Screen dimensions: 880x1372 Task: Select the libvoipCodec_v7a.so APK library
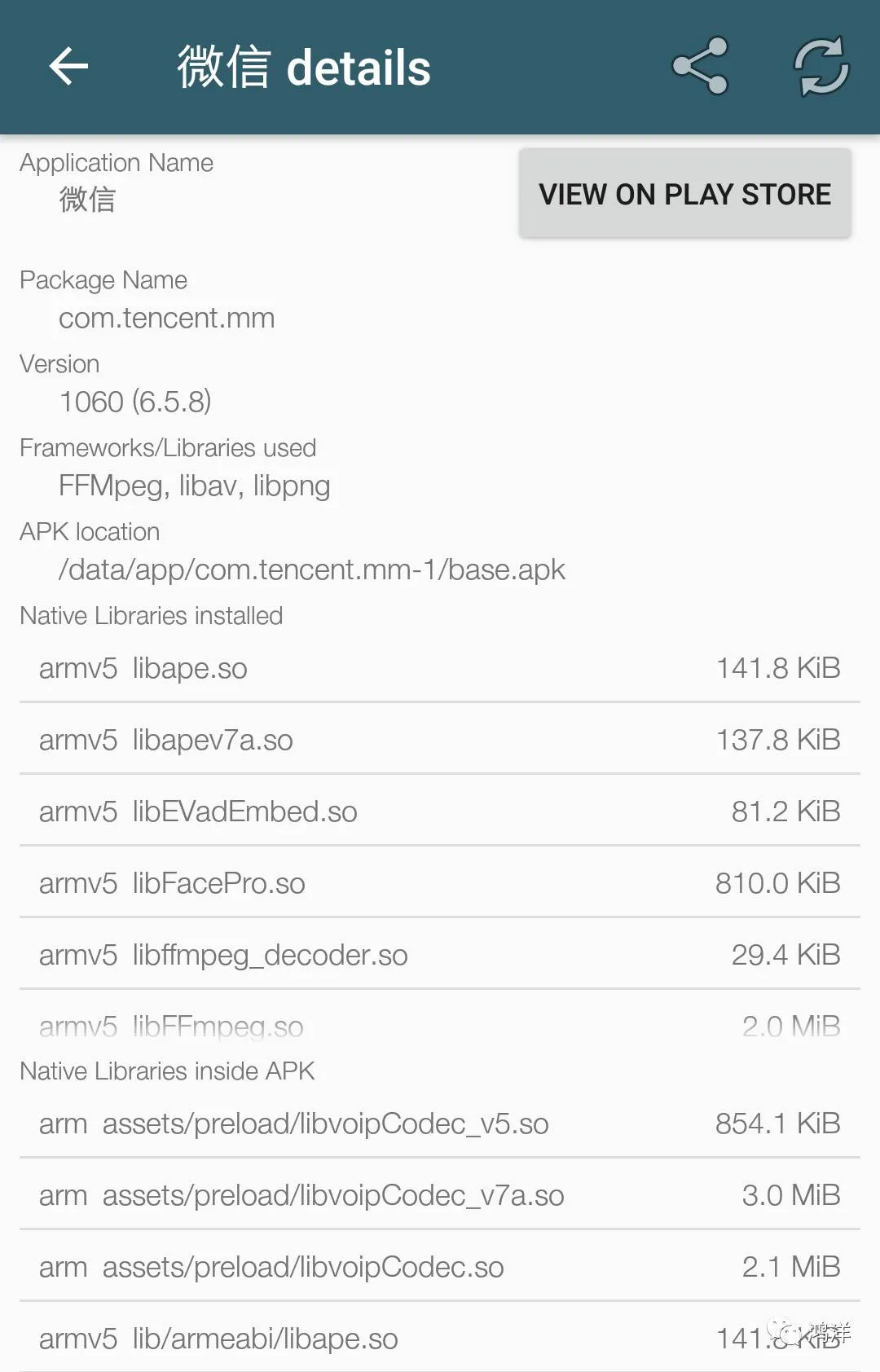click(440, 1195)
